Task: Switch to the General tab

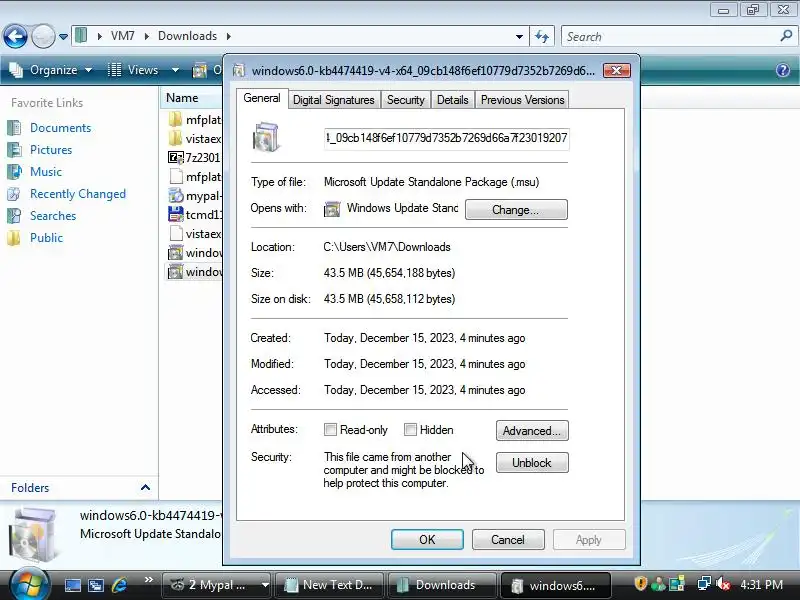Action: [262, 98]
